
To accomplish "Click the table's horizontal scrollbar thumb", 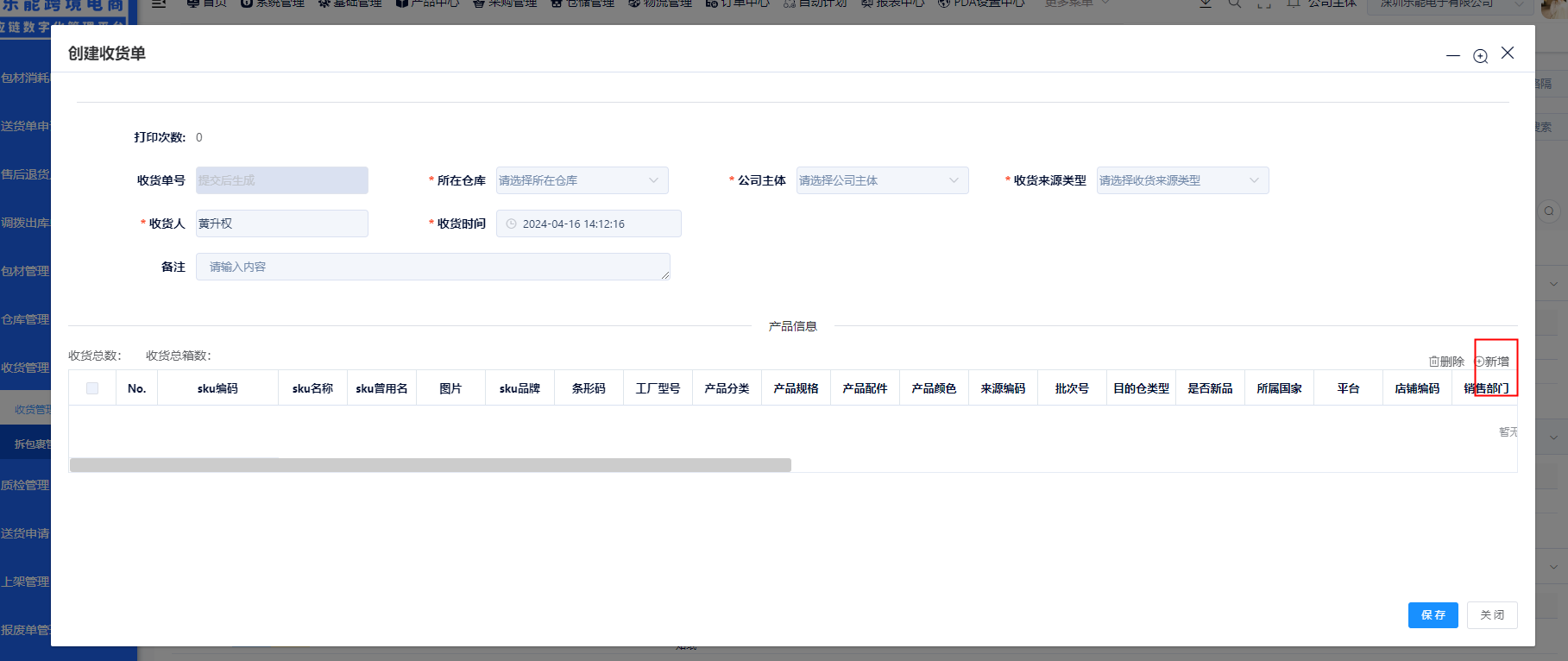I will [x=430, y=465].
